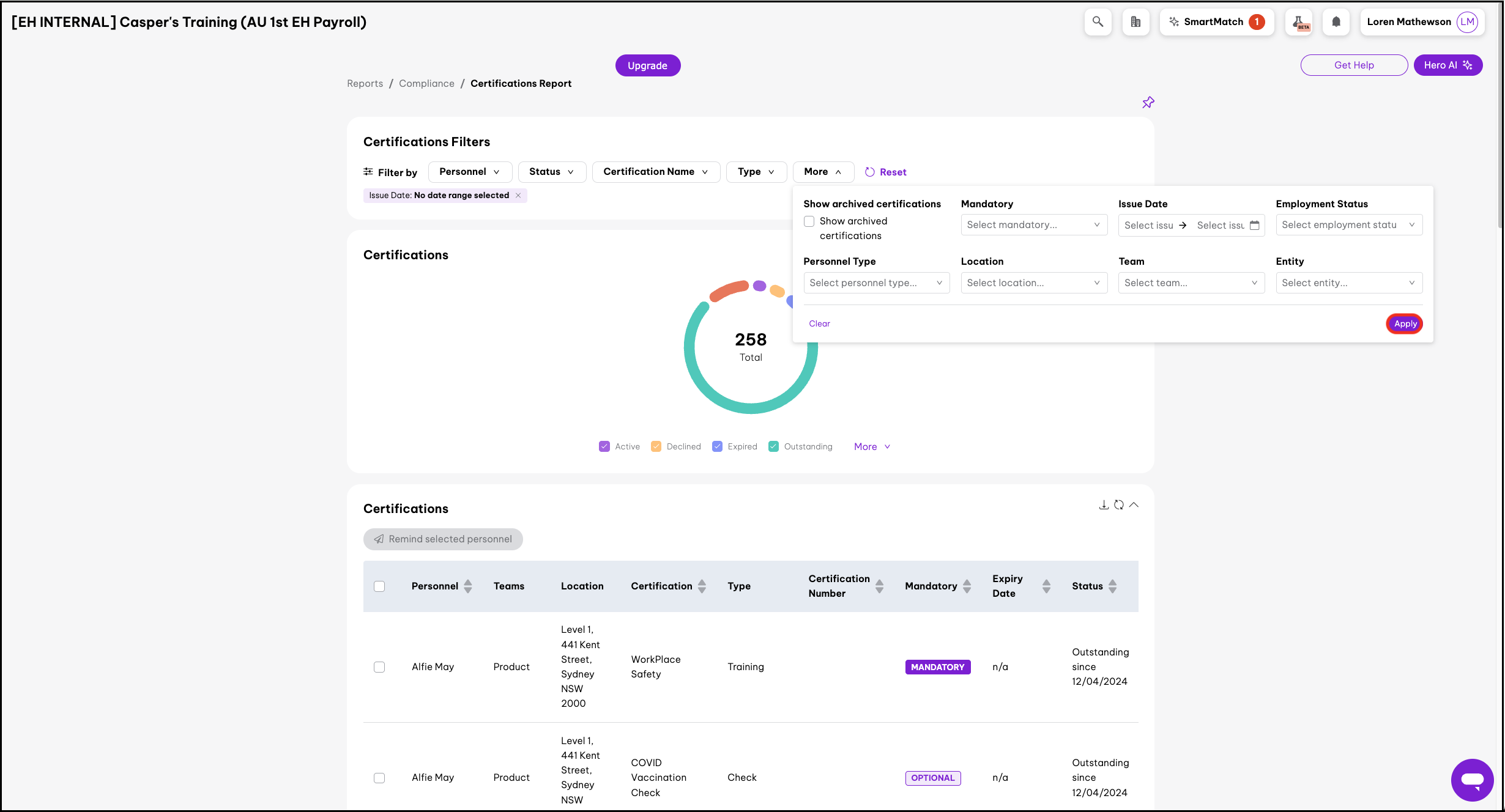The image size is (1505, 812).
Task: Expand the Select personnel type dropdown
Action: (x=876, y=283)
